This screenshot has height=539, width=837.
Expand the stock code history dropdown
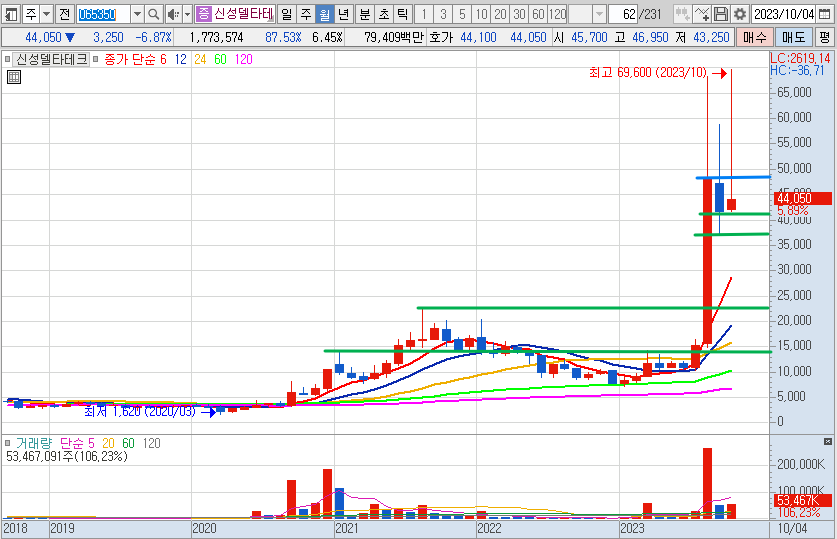coord(137,14)
